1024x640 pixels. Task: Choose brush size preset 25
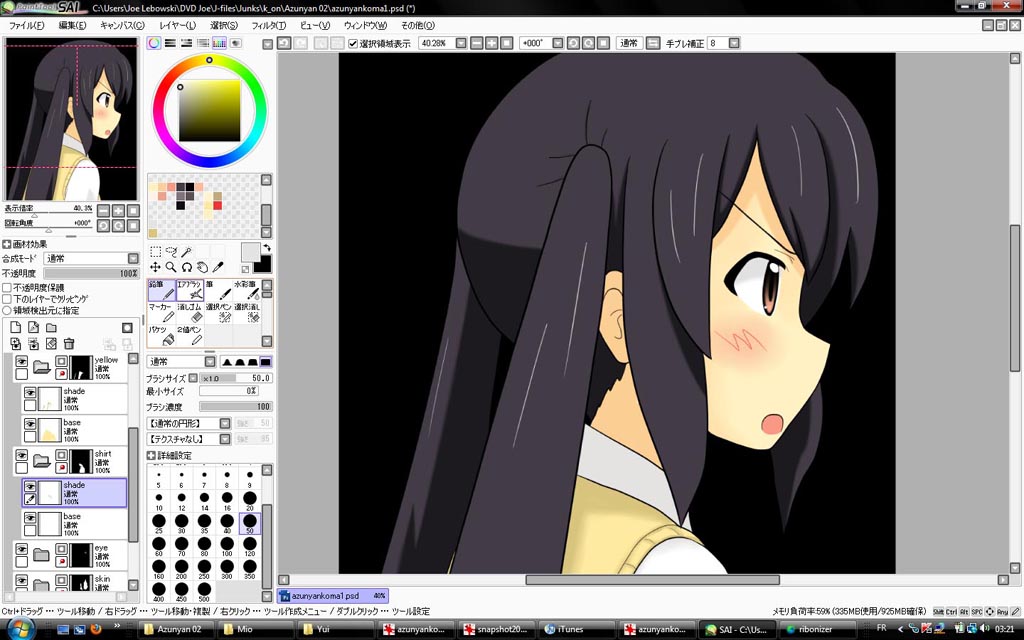159,523
